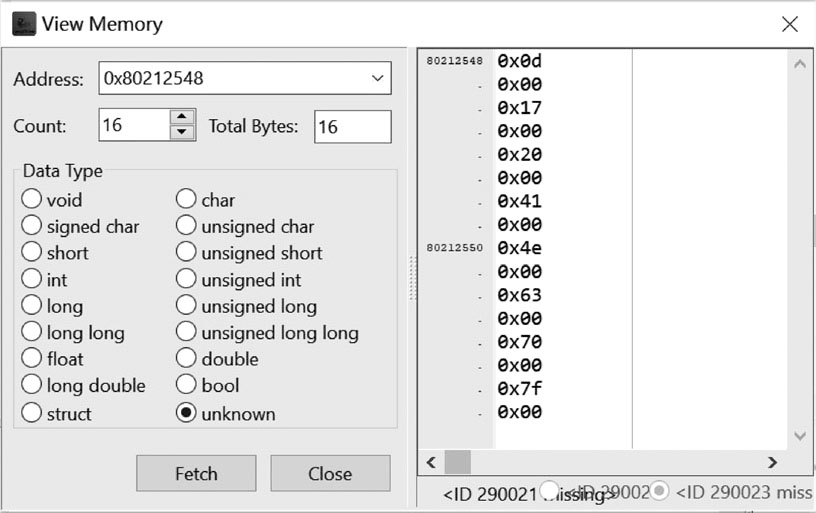Select the struct radio button
The width and height of the screenshot is (816, 513).
(32, 413)
